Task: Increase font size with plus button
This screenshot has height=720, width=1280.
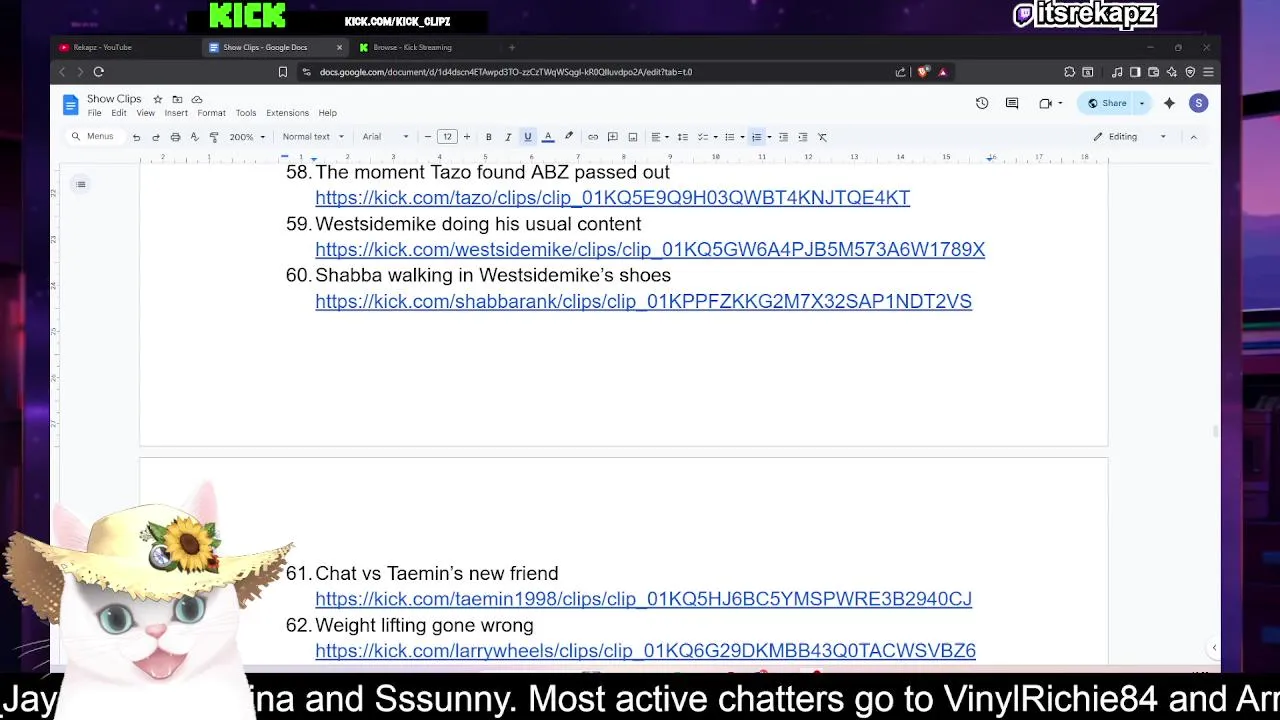Action: 466,137
